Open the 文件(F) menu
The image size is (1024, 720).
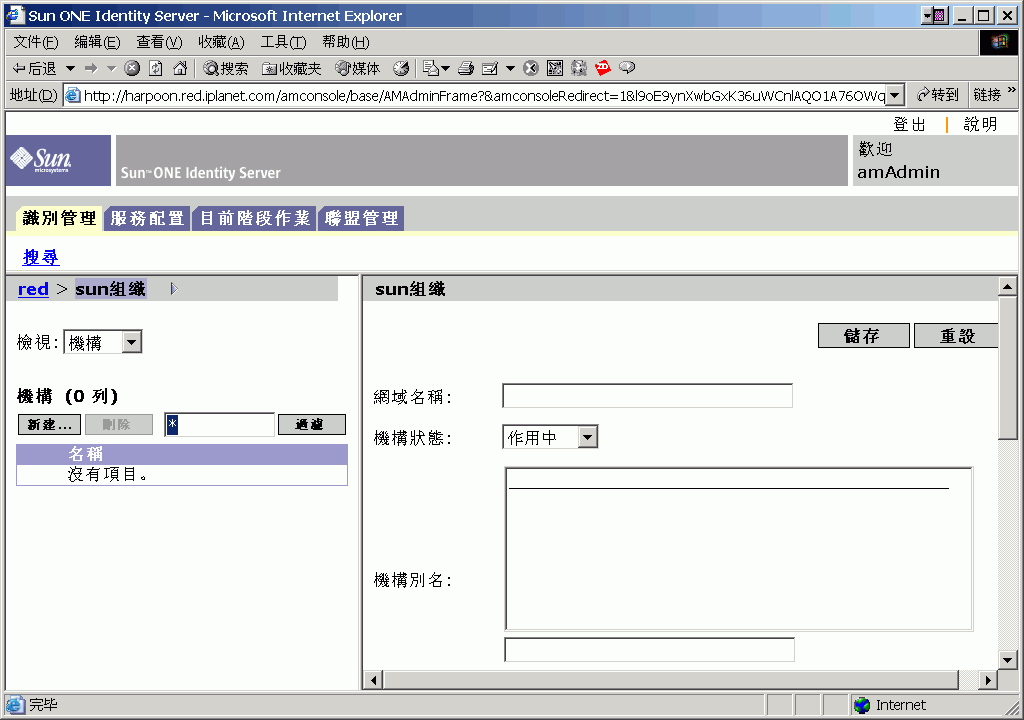pyautogui.click(x=36, y=42)
